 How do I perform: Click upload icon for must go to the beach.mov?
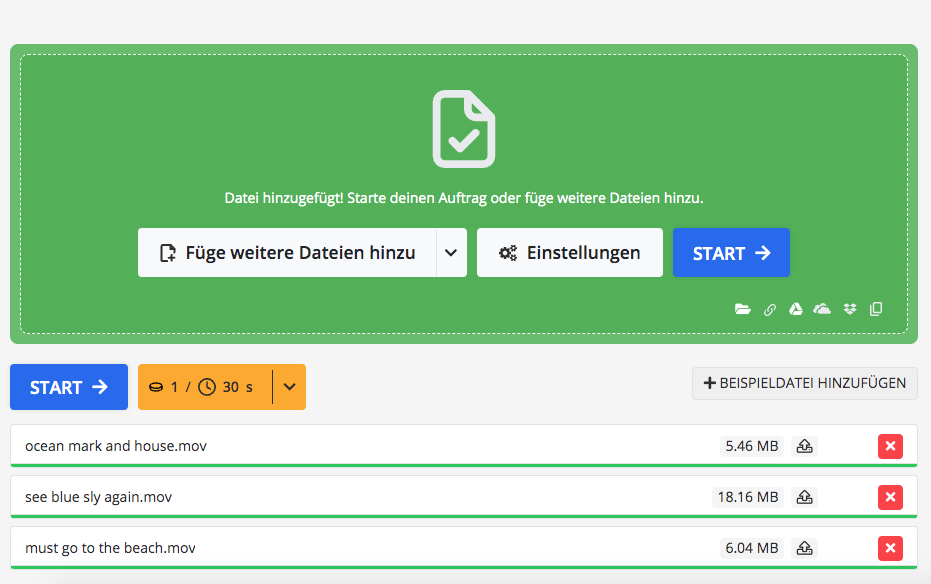click(x=804, y=548)
